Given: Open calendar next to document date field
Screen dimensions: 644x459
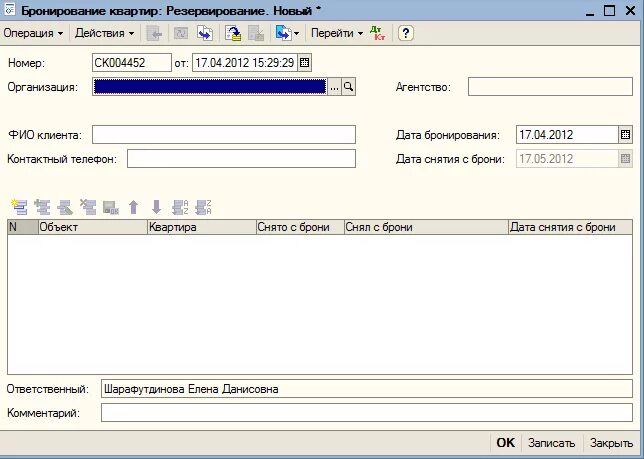Looking at the screenshot, I should (304, 63).
